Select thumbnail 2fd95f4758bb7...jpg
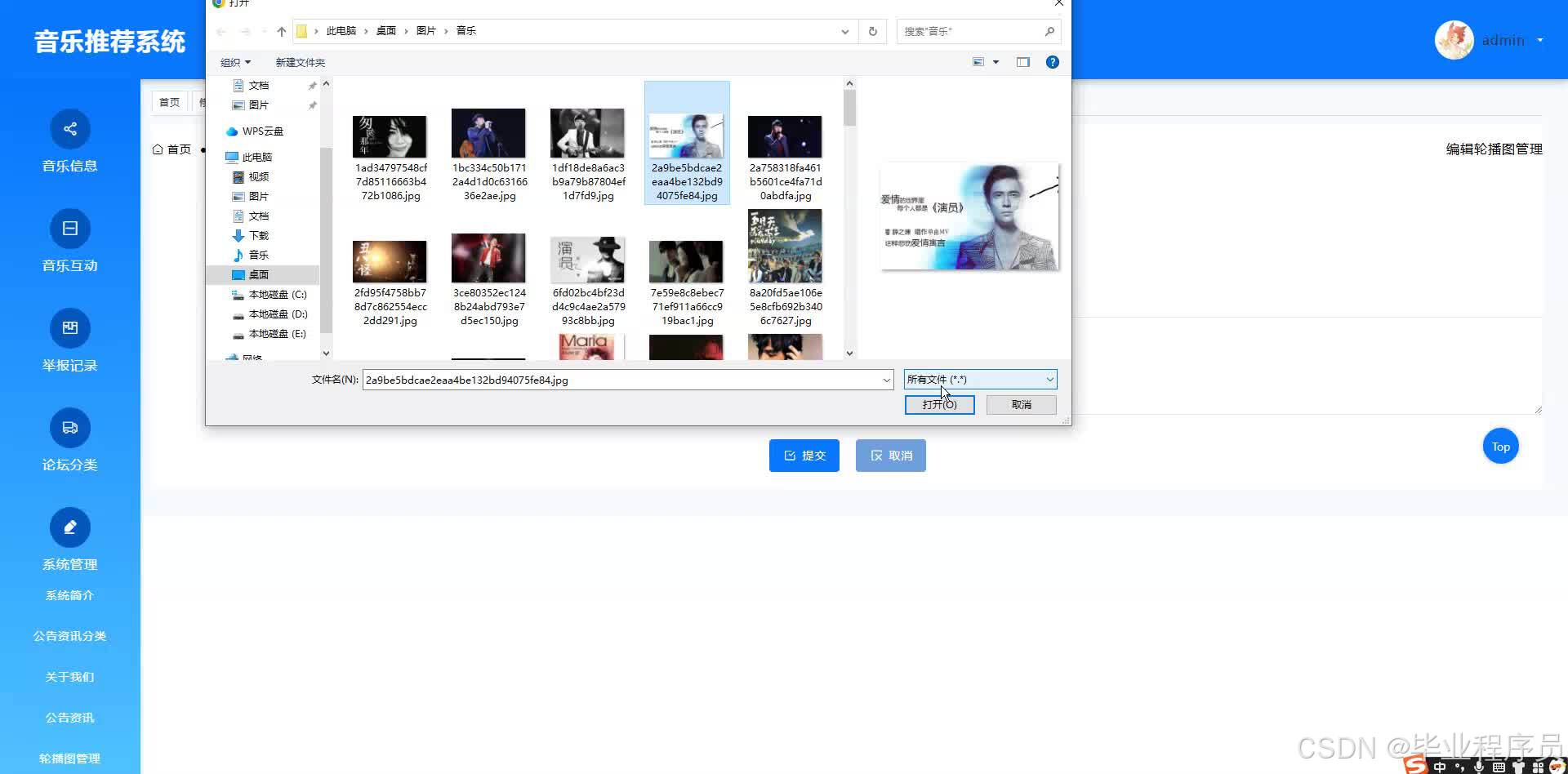 click(390, 261)
